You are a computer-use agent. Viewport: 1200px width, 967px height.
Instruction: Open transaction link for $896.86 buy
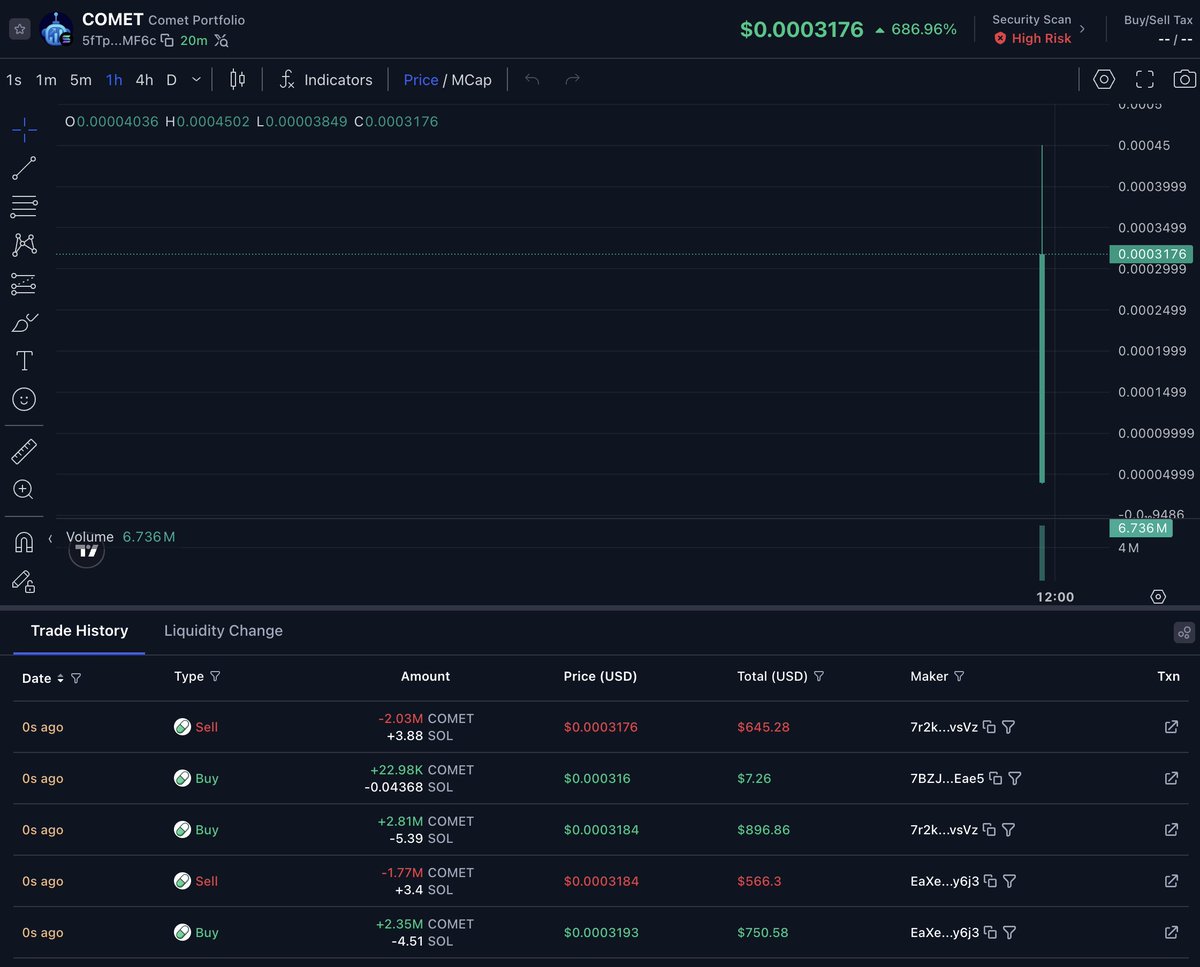coord(1171,829)
